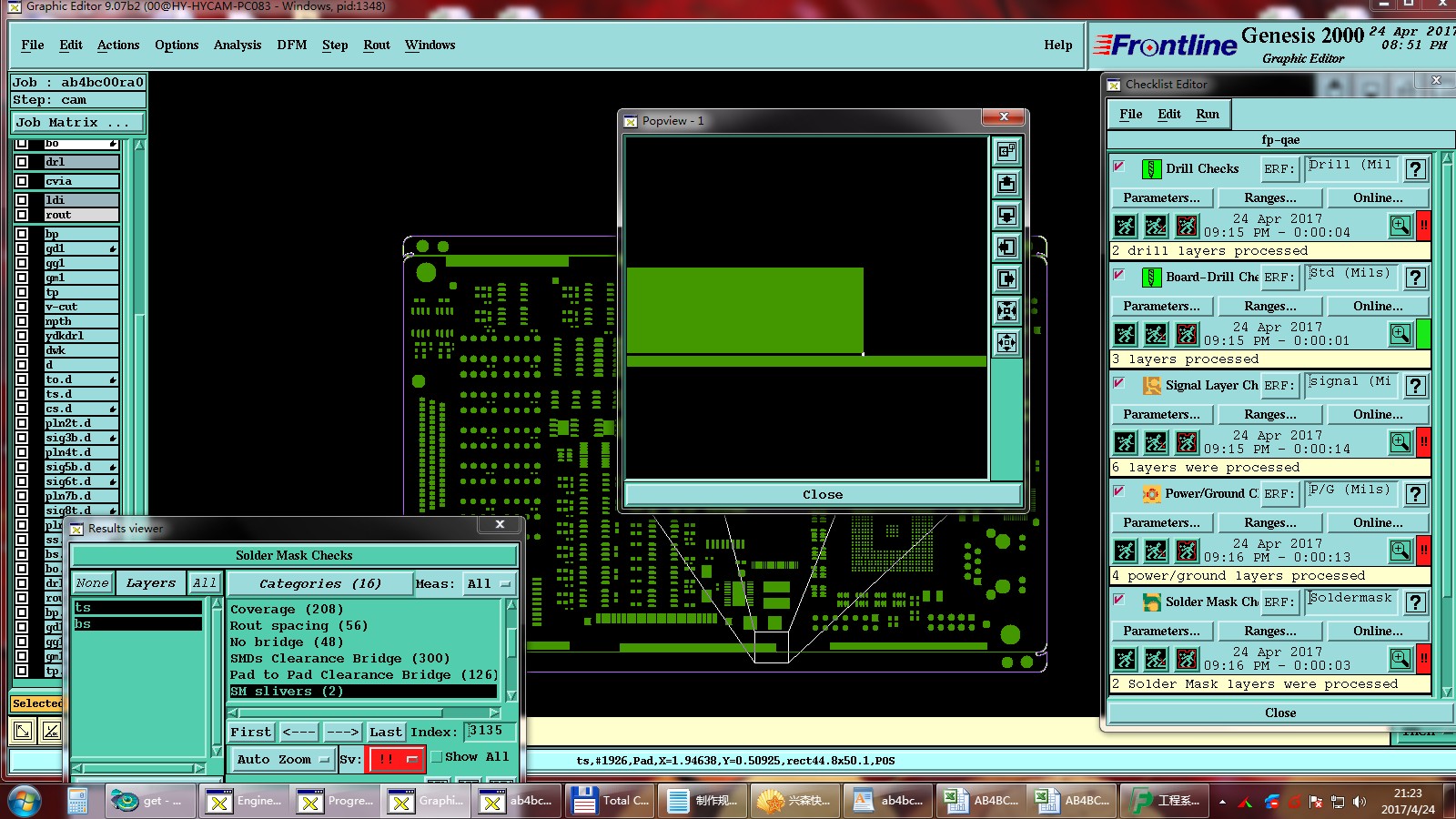This screenshot has height=819, width=1456.
Task: Open DFM menu
Action: pyautogui.click(x=291, y=45)
